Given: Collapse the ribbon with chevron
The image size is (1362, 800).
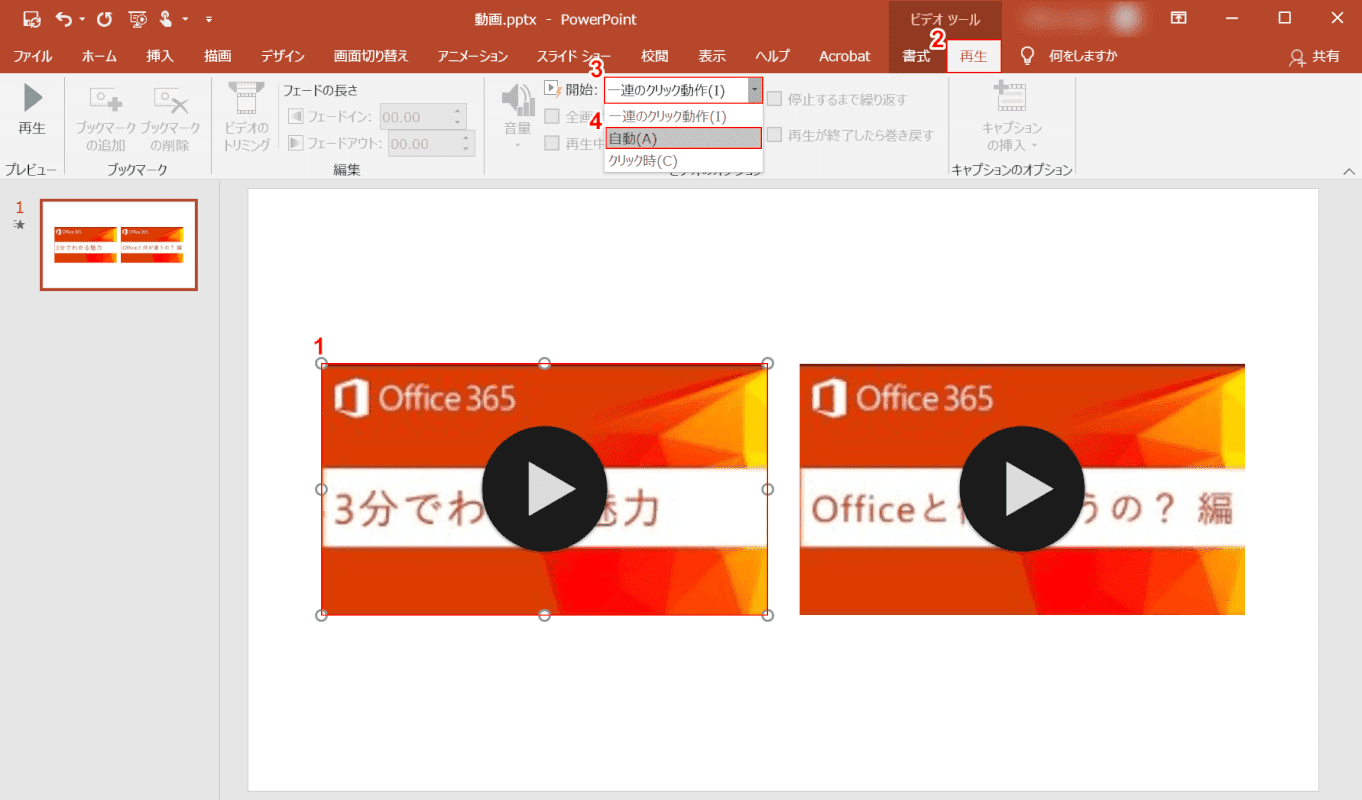Looking at the screenshot, I should [x=1347, y=171].
